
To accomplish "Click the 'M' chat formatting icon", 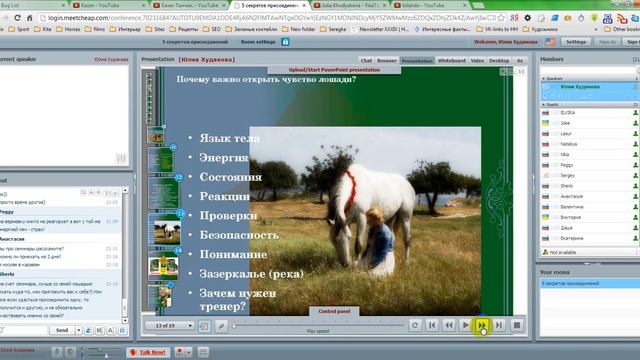I will click(99, 331).
